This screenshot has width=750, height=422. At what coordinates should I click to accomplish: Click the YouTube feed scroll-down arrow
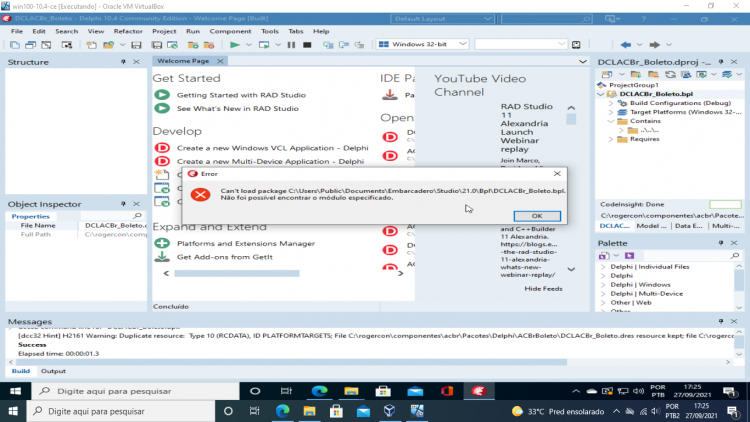point(571,269)
